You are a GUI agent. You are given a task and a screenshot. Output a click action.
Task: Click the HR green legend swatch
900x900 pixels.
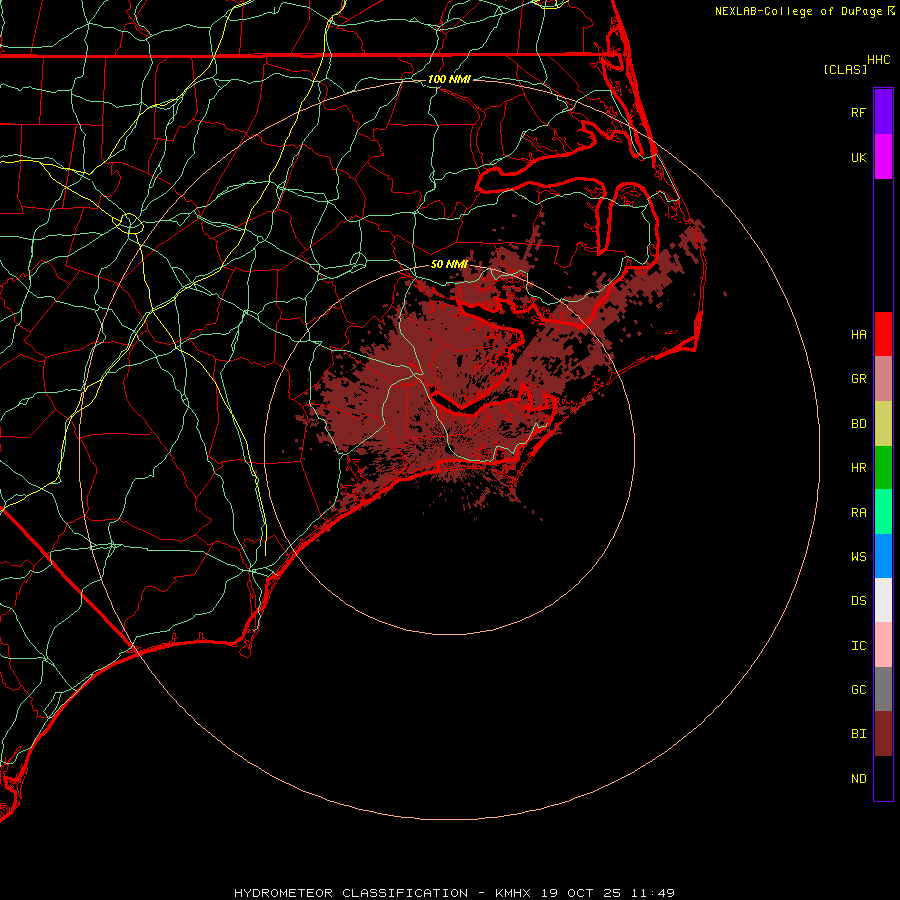[x=883, y=467]
